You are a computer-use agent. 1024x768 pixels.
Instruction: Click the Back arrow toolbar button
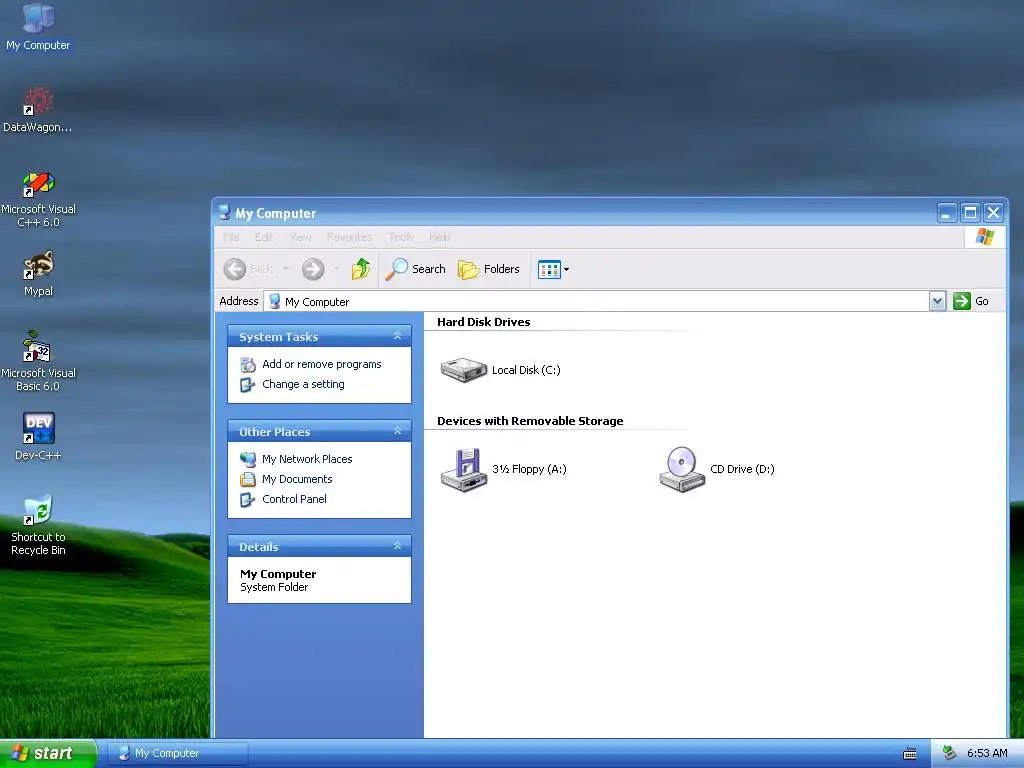pyautogui.click(x=235, y=269)
